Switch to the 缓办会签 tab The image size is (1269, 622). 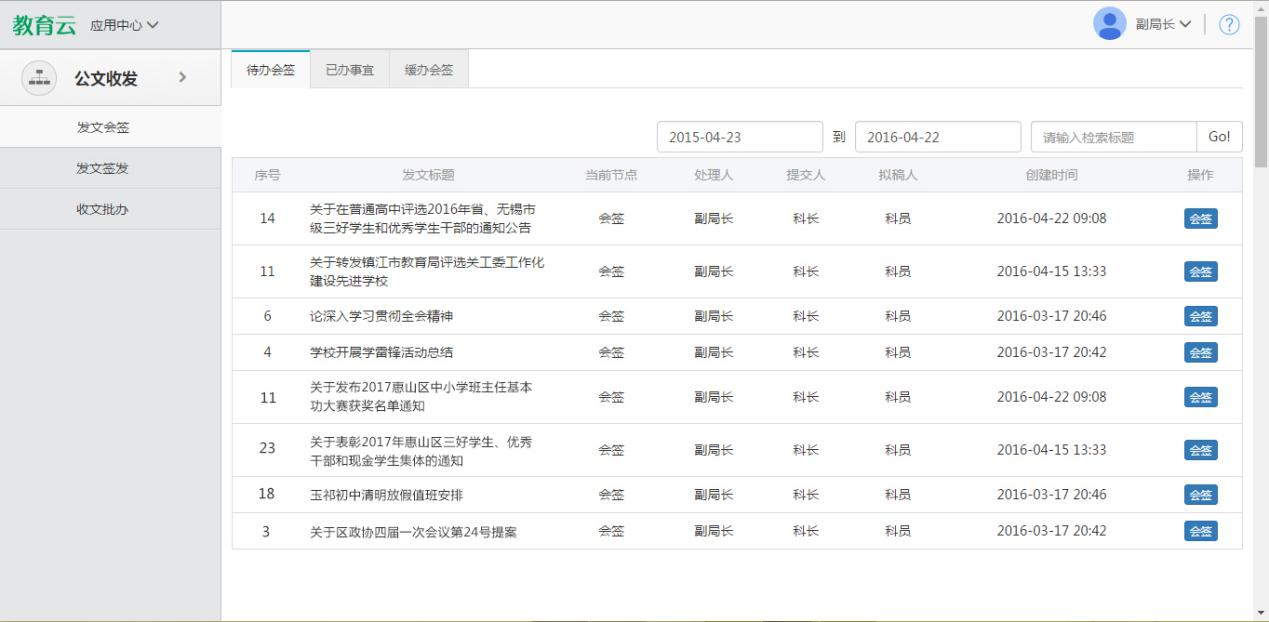(428, 70)
